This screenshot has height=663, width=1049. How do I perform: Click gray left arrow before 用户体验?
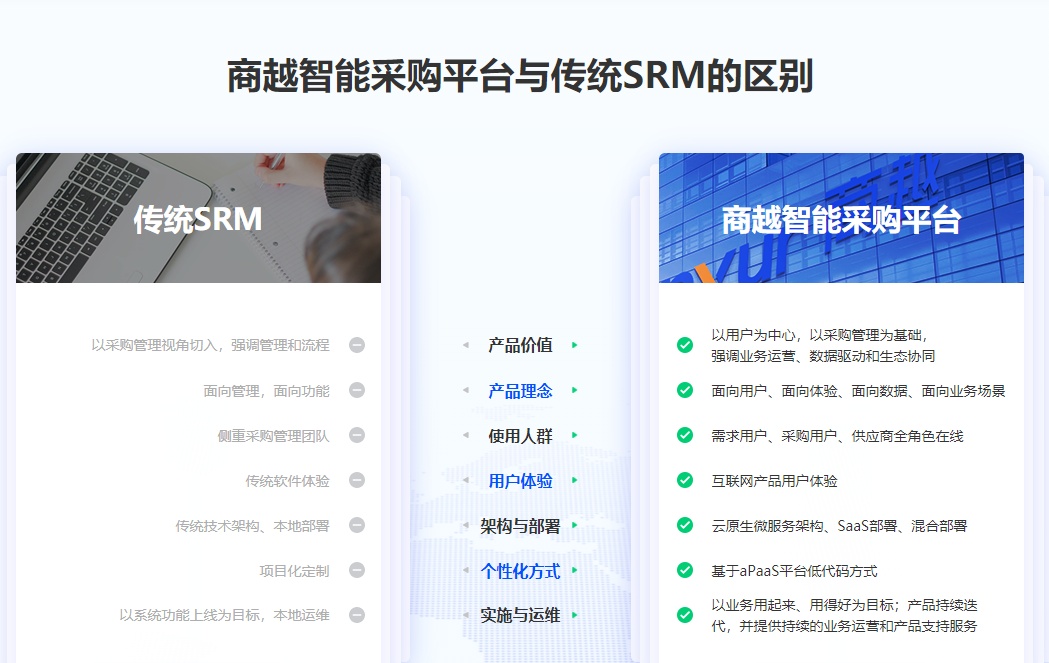coord(466,480)
